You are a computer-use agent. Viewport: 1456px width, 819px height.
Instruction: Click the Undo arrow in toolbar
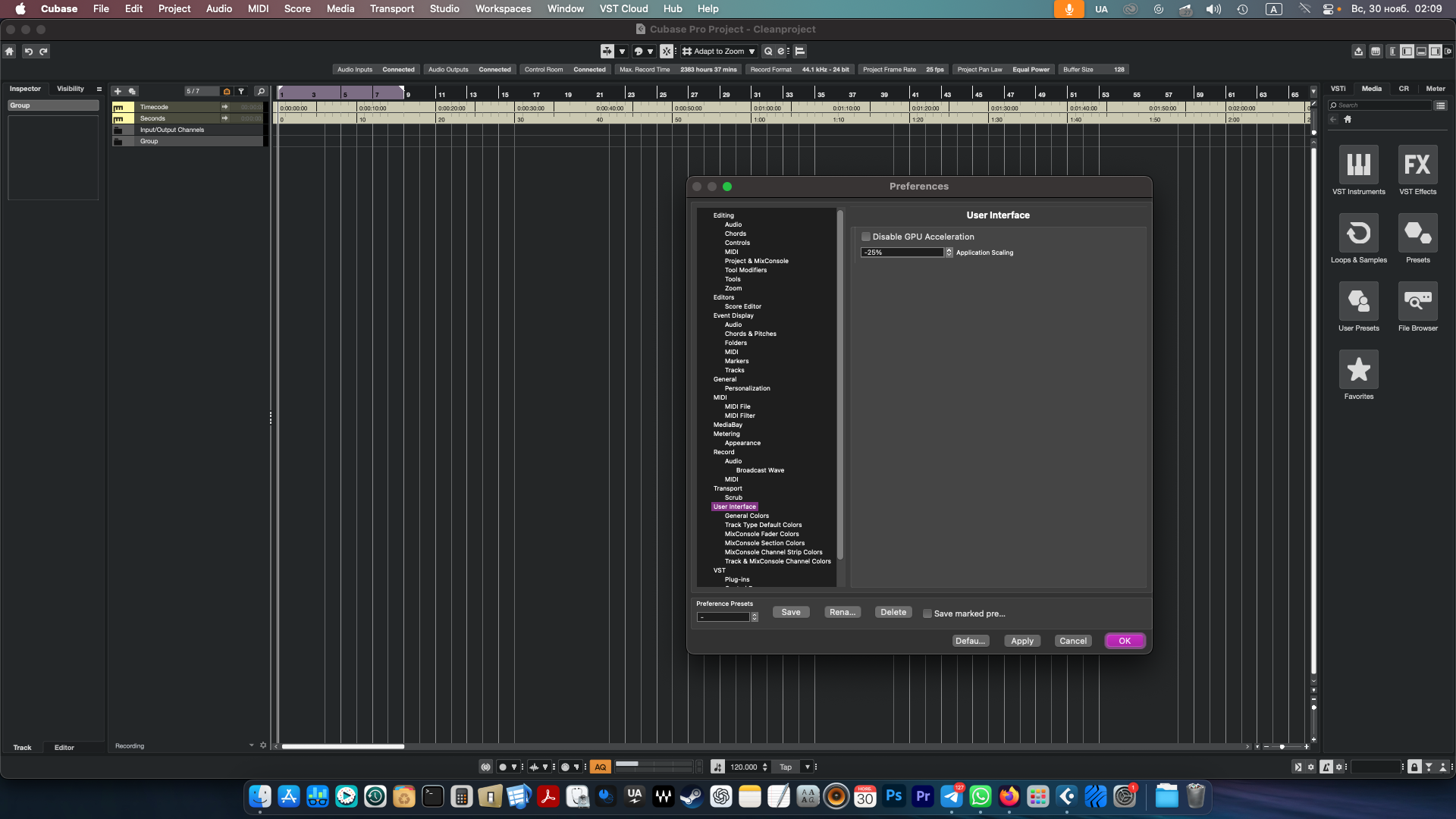28,52
